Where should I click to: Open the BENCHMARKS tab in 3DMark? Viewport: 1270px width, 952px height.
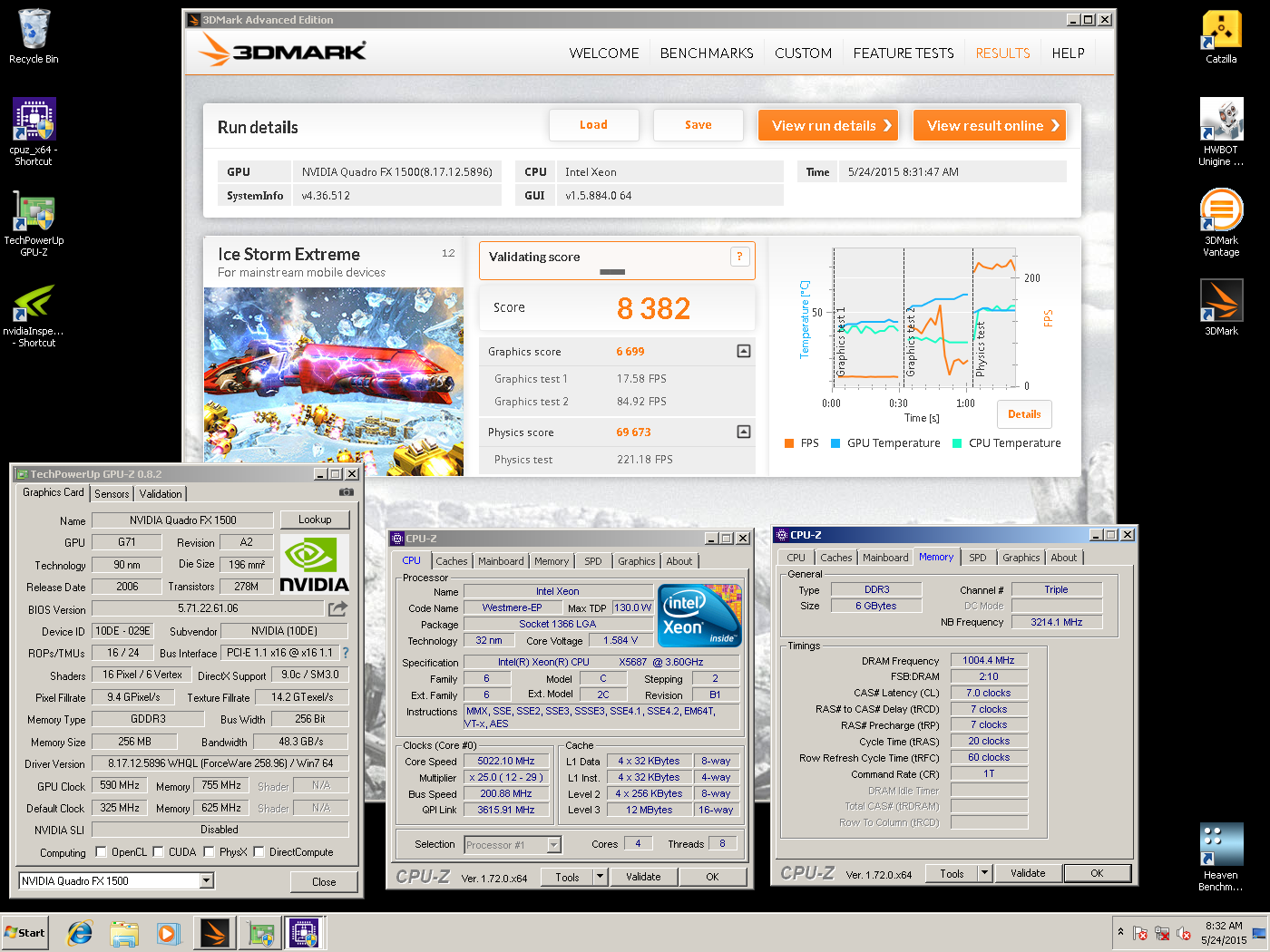click(707, 53)
